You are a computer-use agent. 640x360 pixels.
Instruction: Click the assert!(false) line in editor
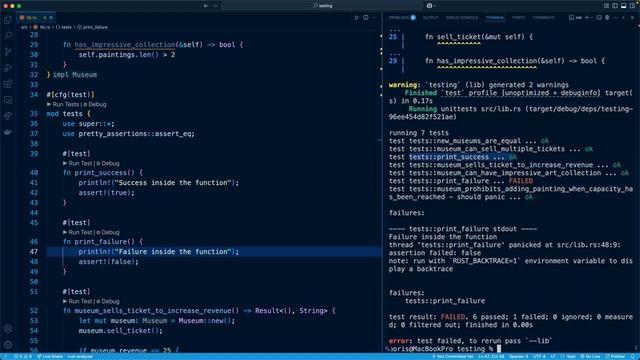(109, 262)
